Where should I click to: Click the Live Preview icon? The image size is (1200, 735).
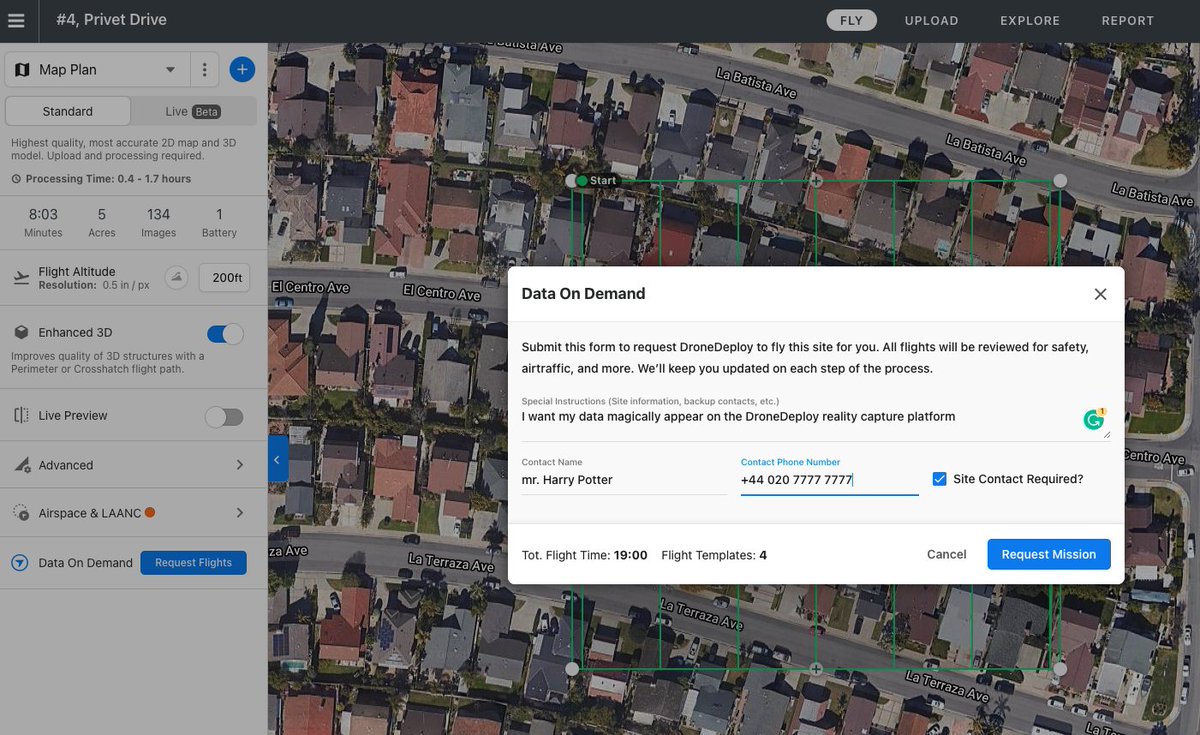(21, 416)
